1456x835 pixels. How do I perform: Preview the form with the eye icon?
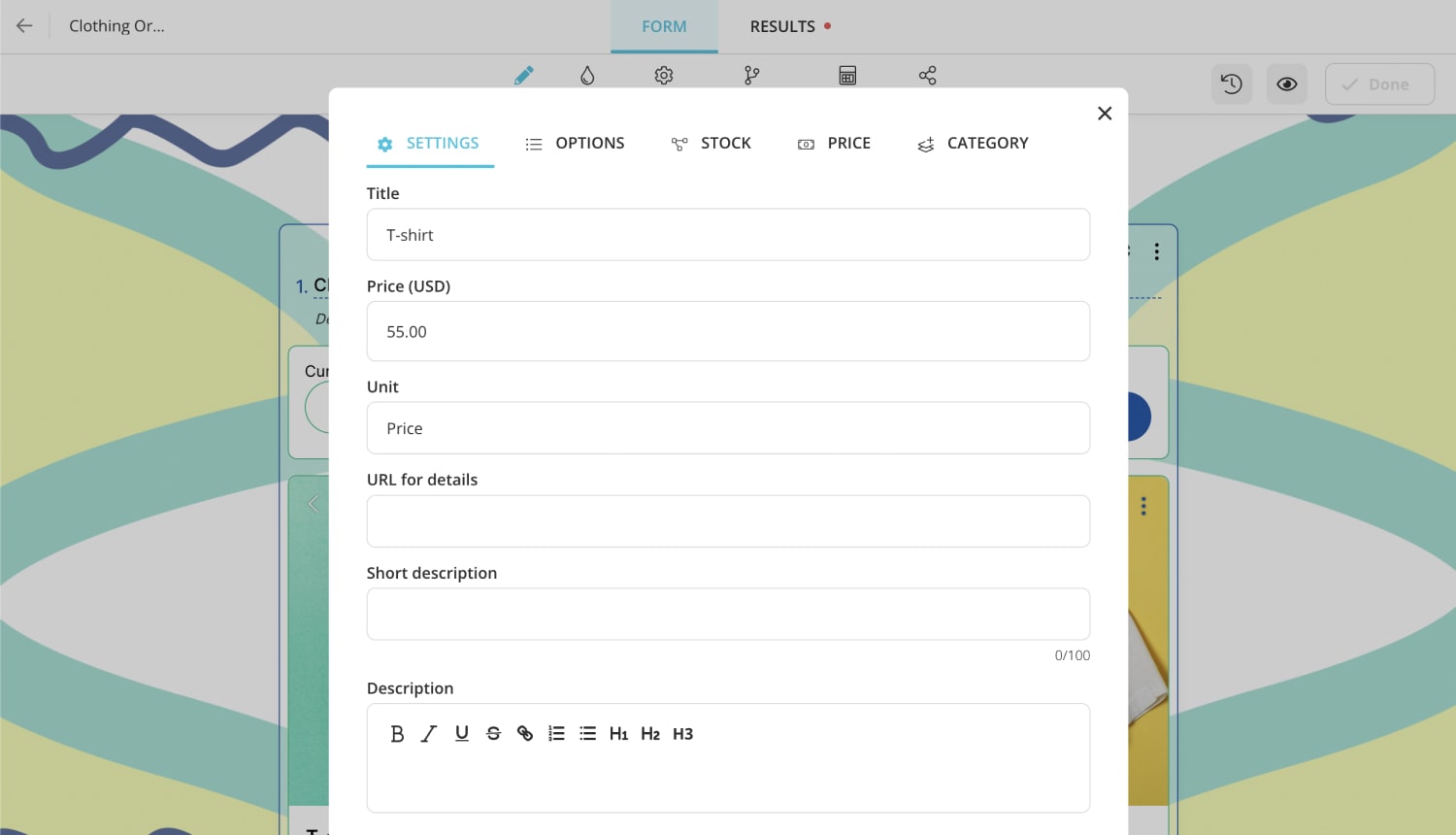(1286, 83)
